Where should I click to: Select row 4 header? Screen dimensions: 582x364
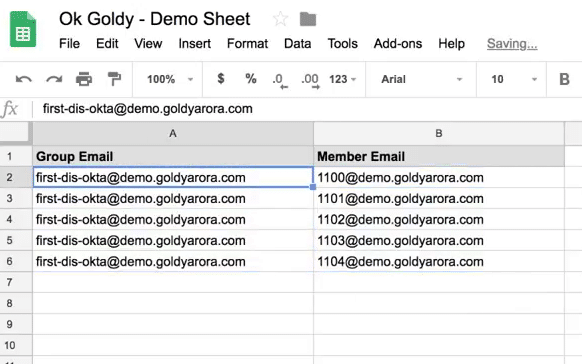[x=16, y=219]
